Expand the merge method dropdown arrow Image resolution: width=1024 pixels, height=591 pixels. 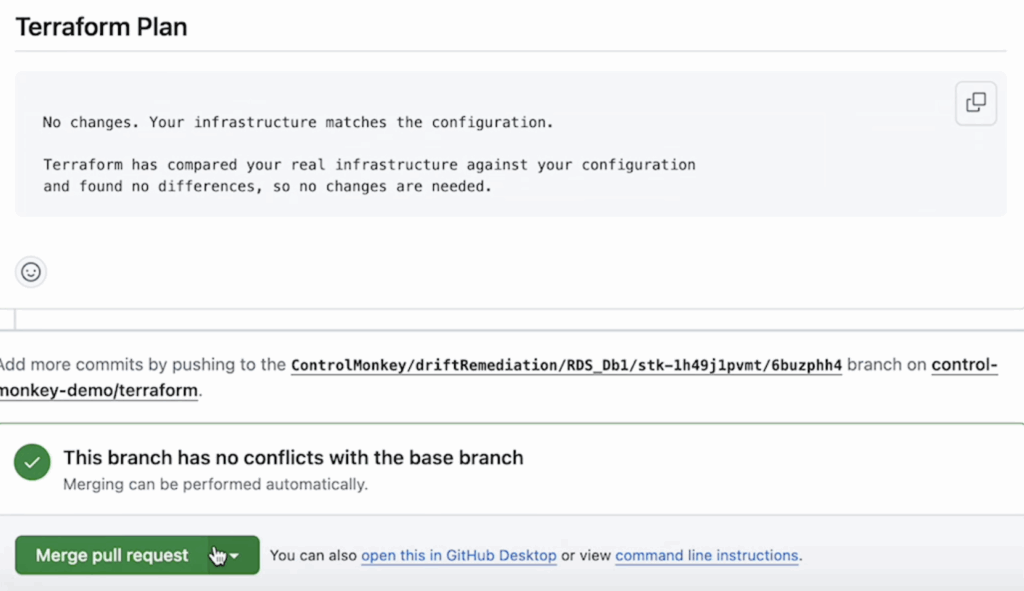(235, 556)
